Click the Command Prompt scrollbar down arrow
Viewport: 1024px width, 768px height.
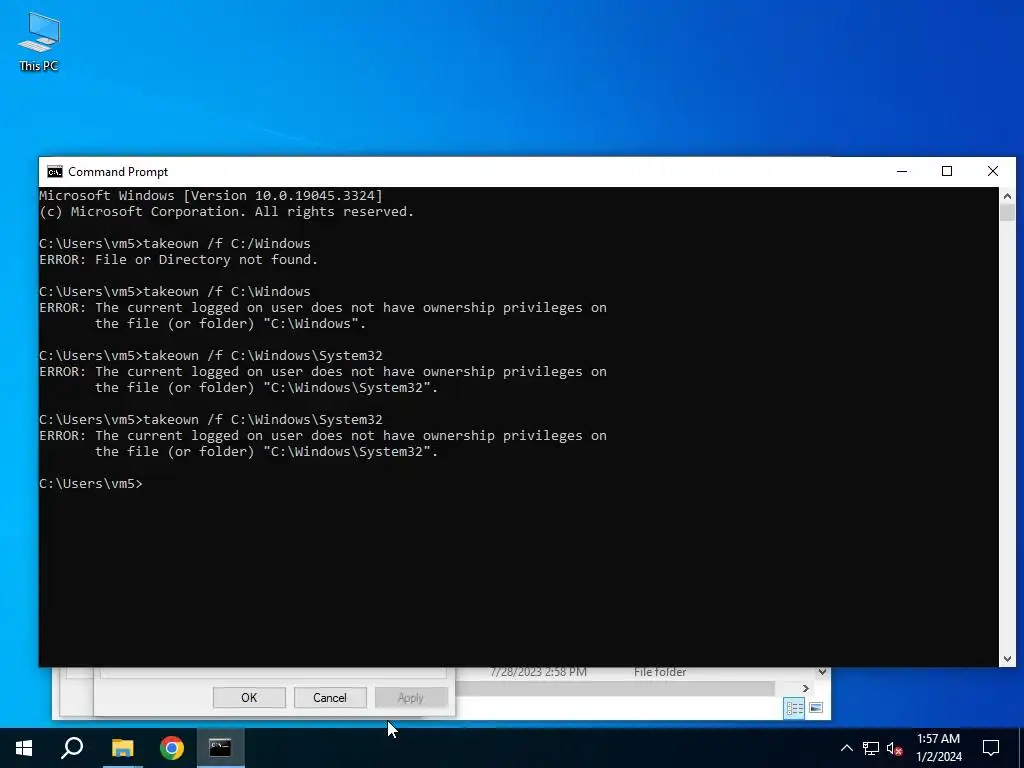1007,659
